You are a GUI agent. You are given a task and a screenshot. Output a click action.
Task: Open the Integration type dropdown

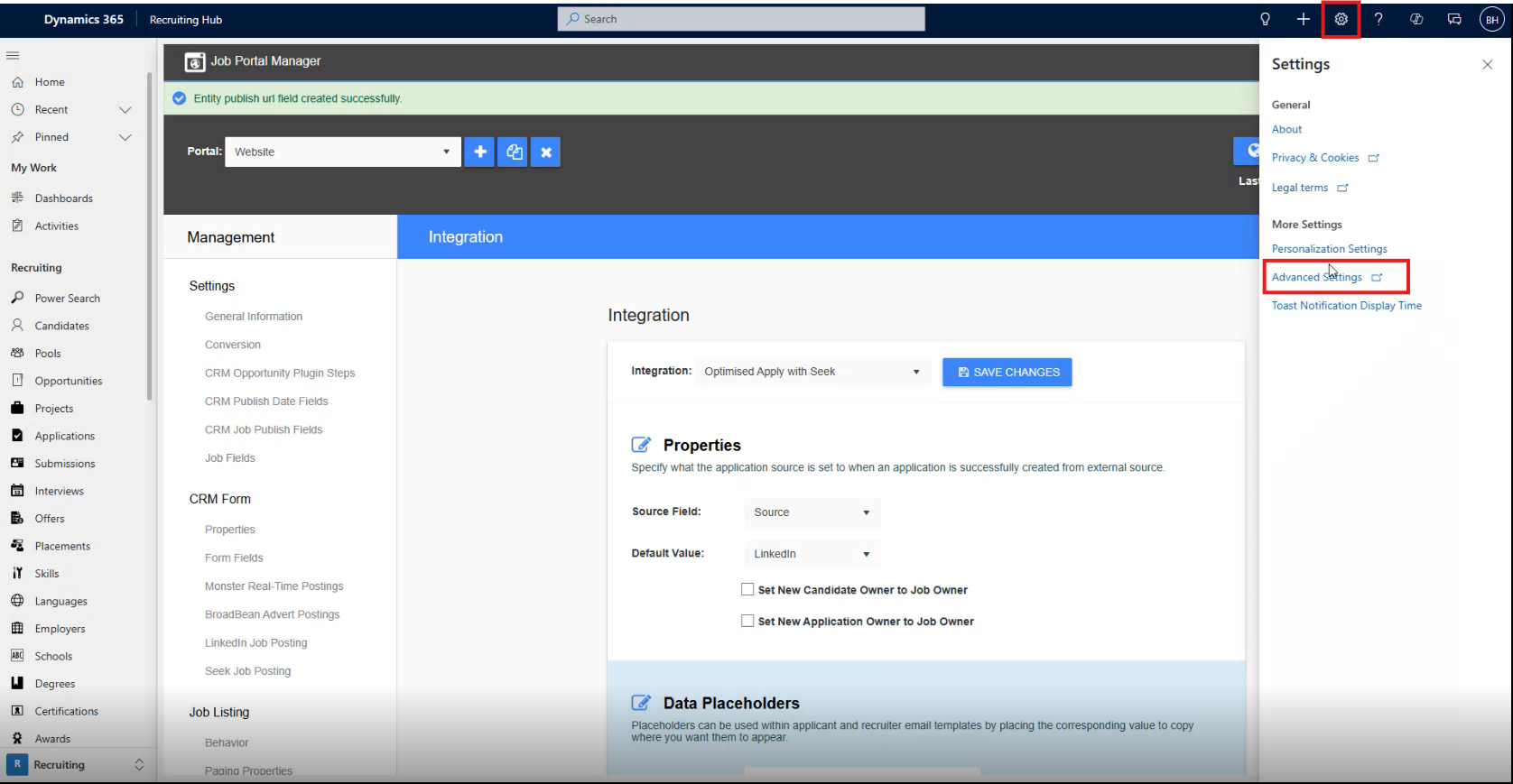[812, 372]
